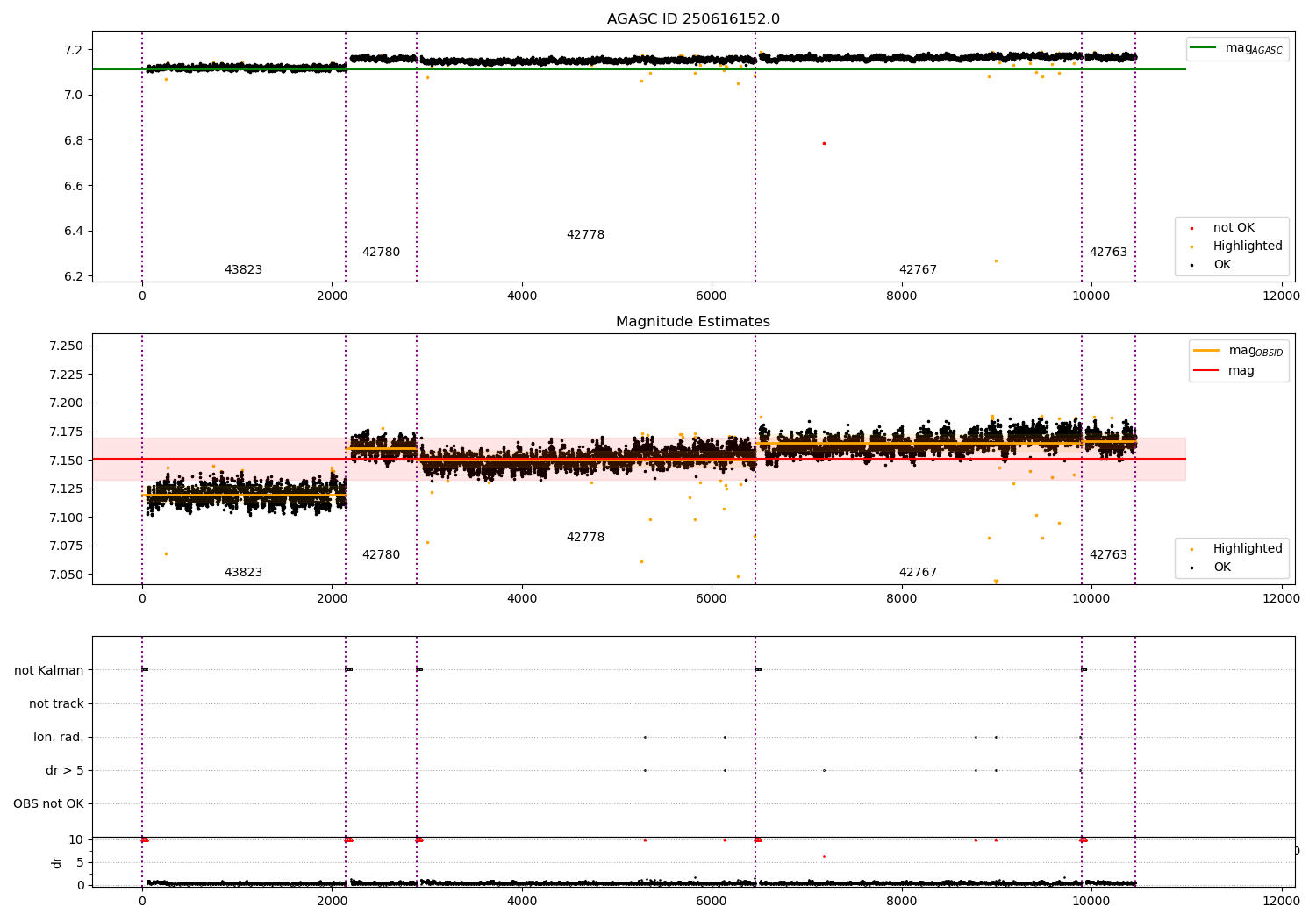Viewport: 1316px width, 921px height.
Task: Click the "Ion. rad." axis label
Action: (x=59, y=737)
